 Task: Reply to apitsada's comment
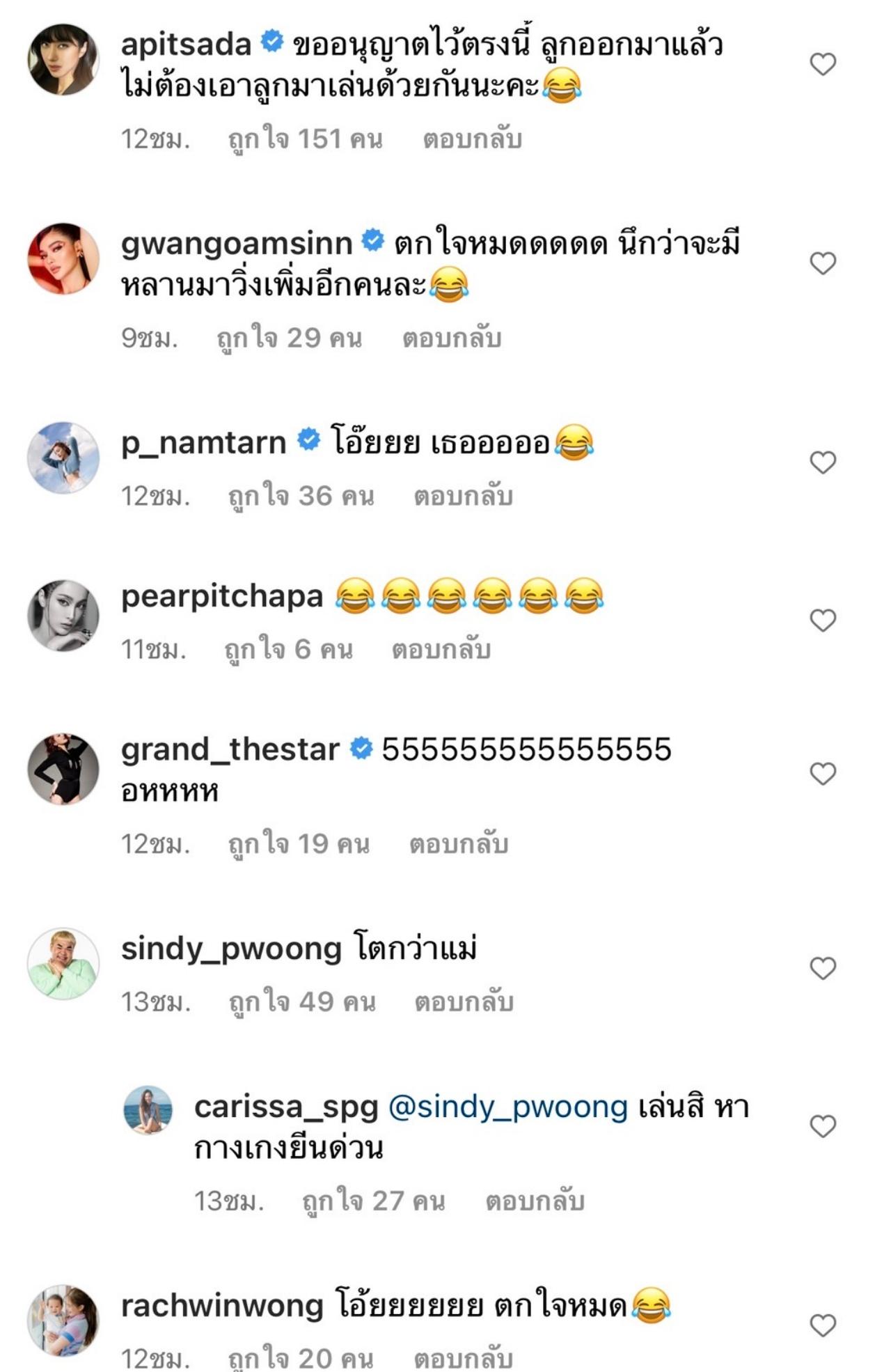click(x=472, y=139)
